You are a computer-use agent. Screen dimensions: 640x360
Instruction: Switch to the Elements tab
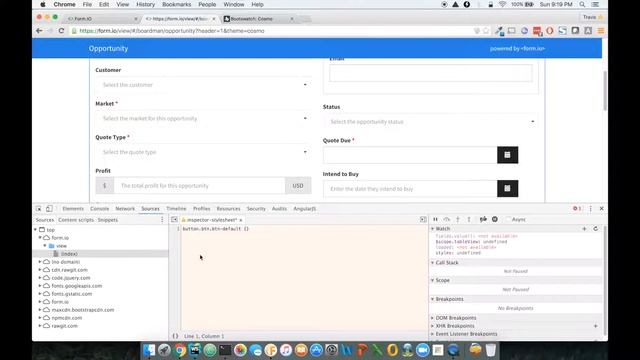click(x=73, y=209)
